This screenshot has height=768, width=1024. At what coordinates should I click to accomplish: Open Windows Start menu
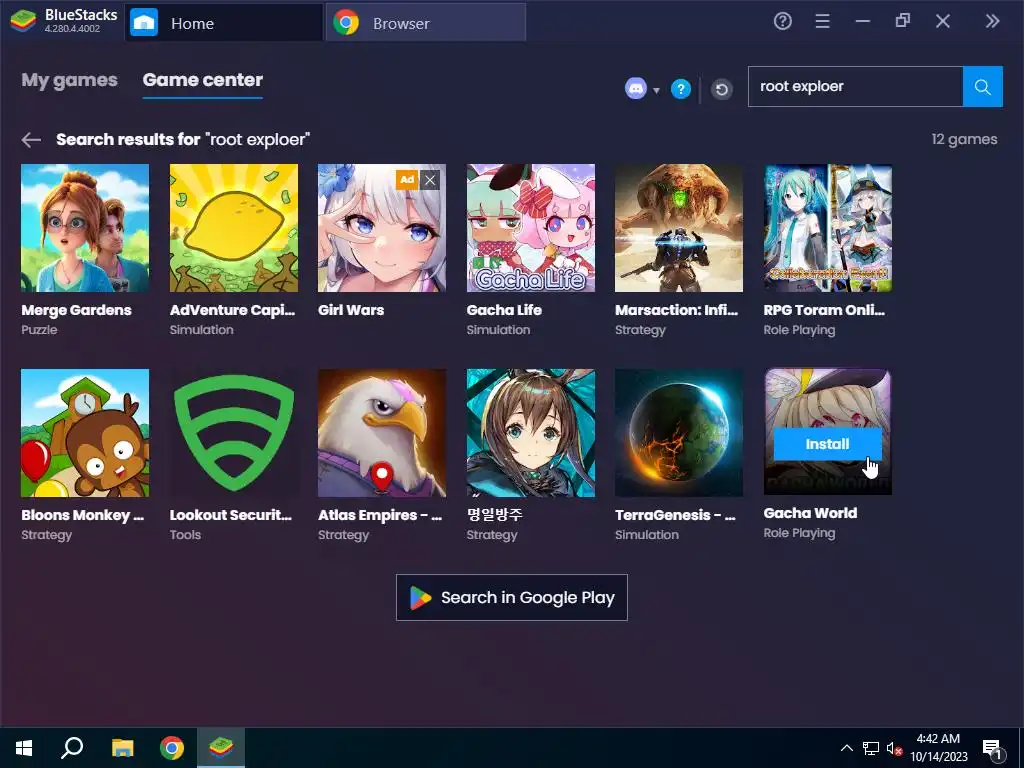(24, 748)
